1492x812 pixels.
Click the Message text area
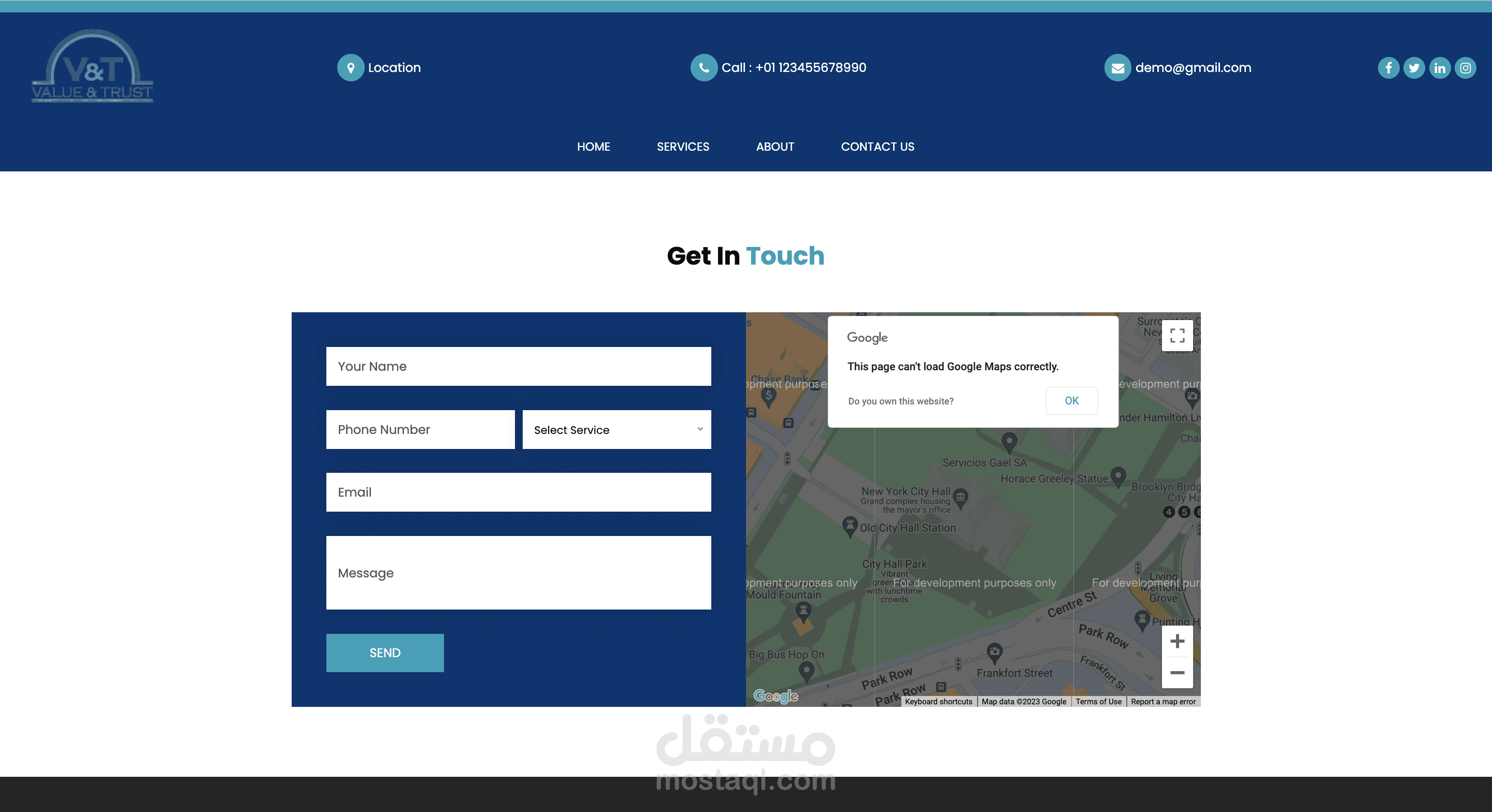click(519, 572)
